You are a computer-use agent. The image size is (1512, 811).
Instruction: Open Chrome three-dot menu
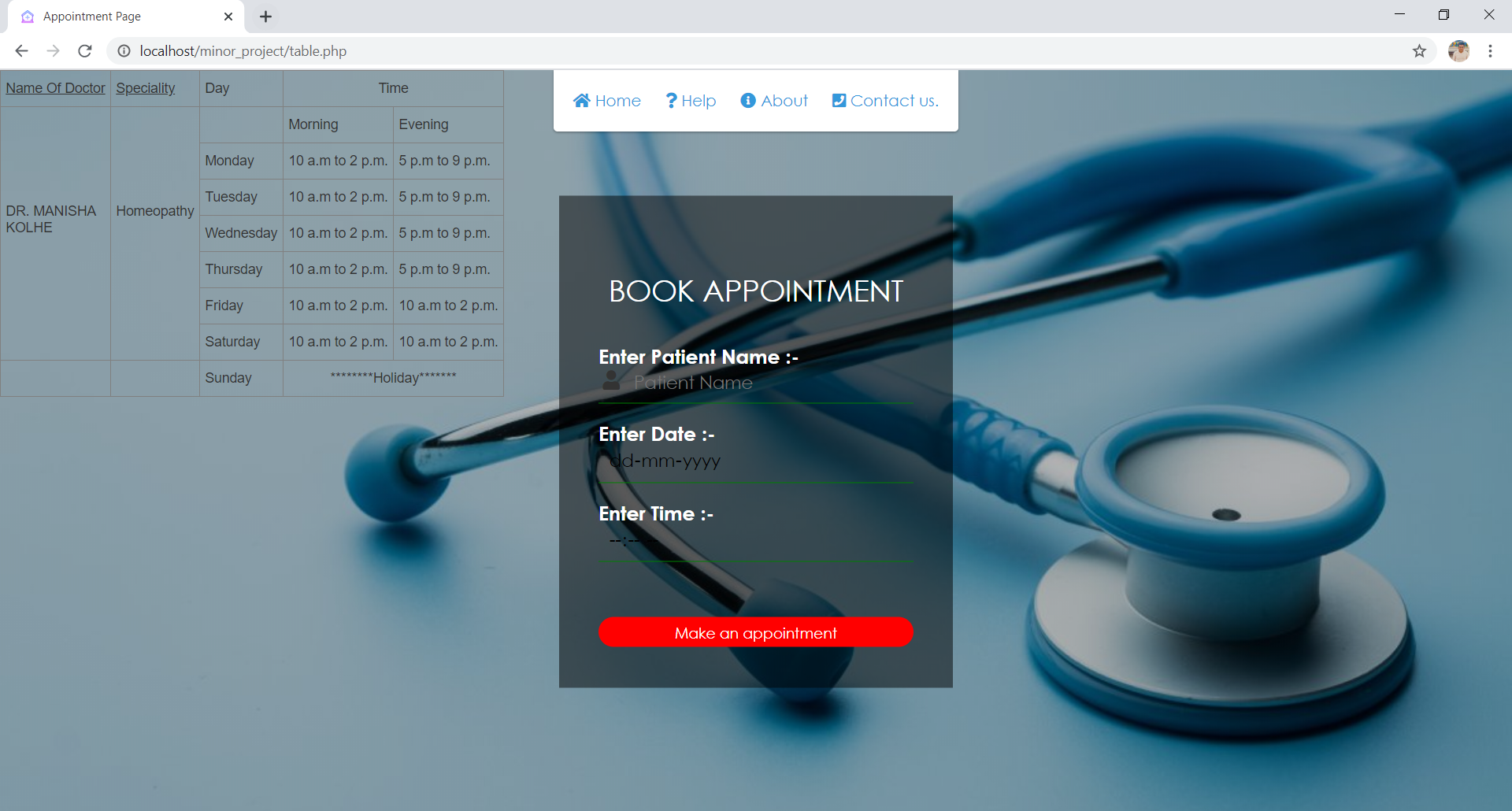(1490, 51)
